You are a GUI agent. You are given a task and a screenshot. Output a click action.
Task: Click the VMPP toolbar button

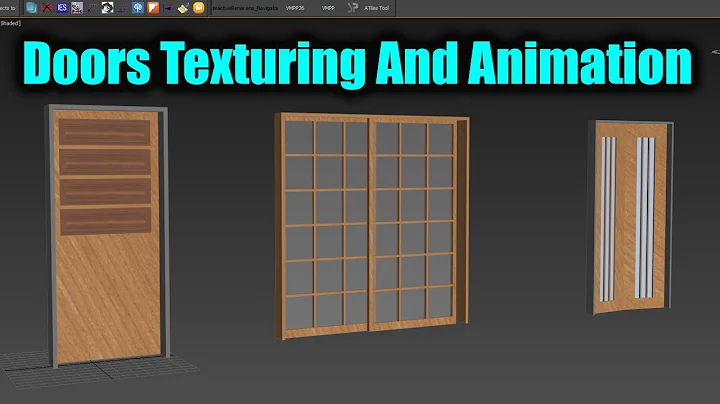328,8
